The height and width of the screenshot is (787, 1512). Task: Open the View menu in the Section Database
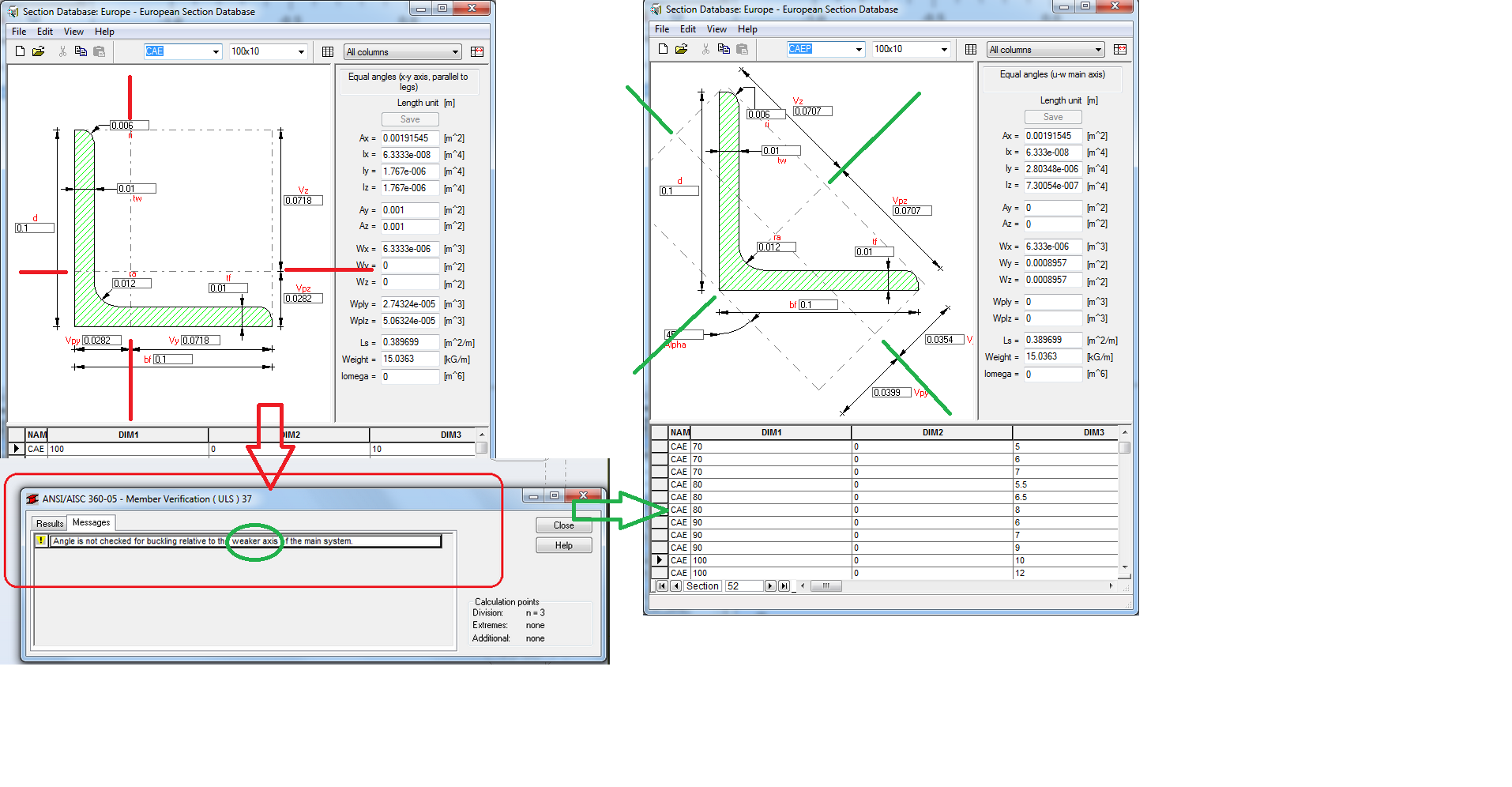pyautogui.click(x=73, y=32)
